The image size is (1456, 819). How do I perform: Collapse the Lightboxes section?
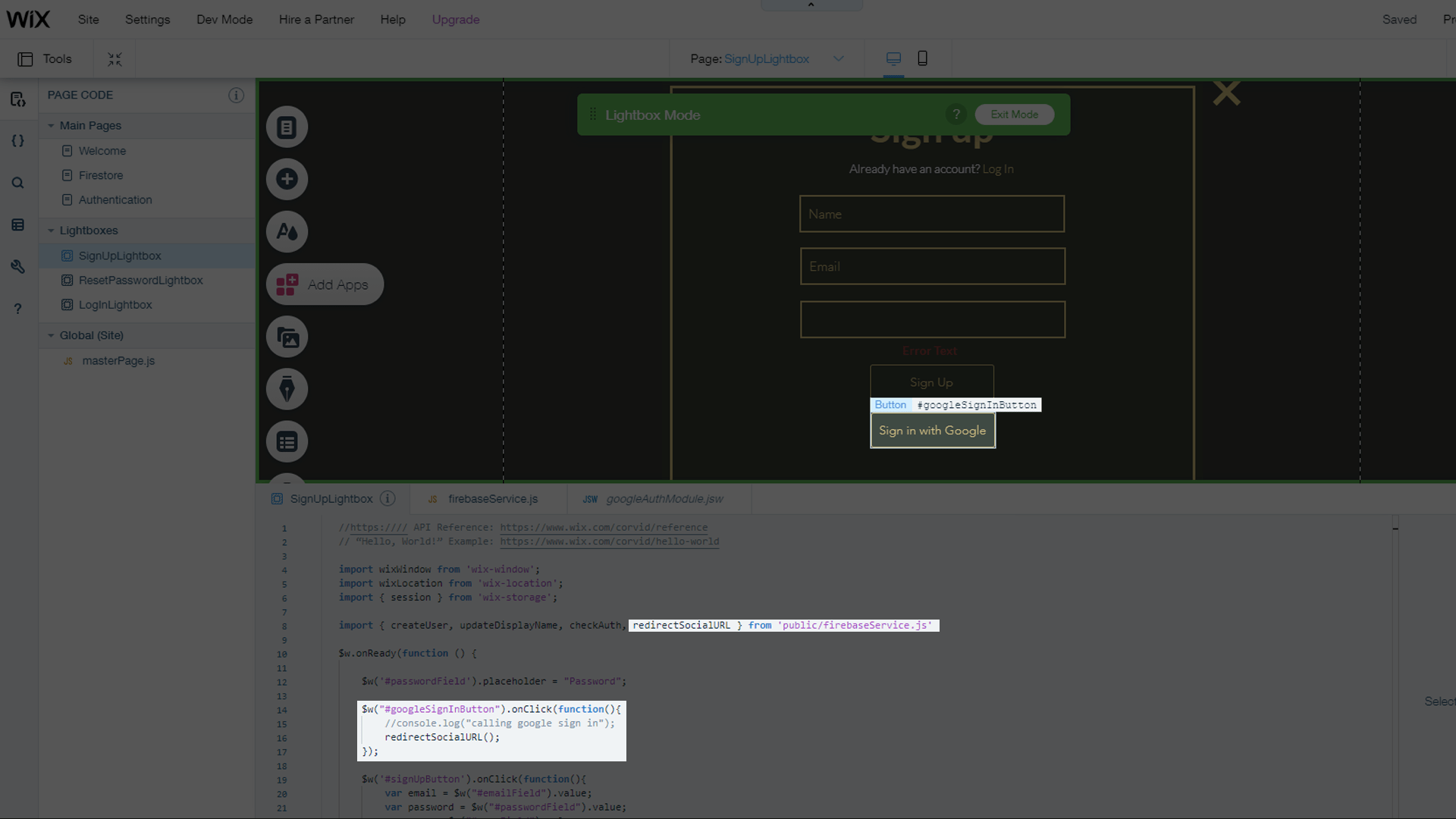[51, 231]
